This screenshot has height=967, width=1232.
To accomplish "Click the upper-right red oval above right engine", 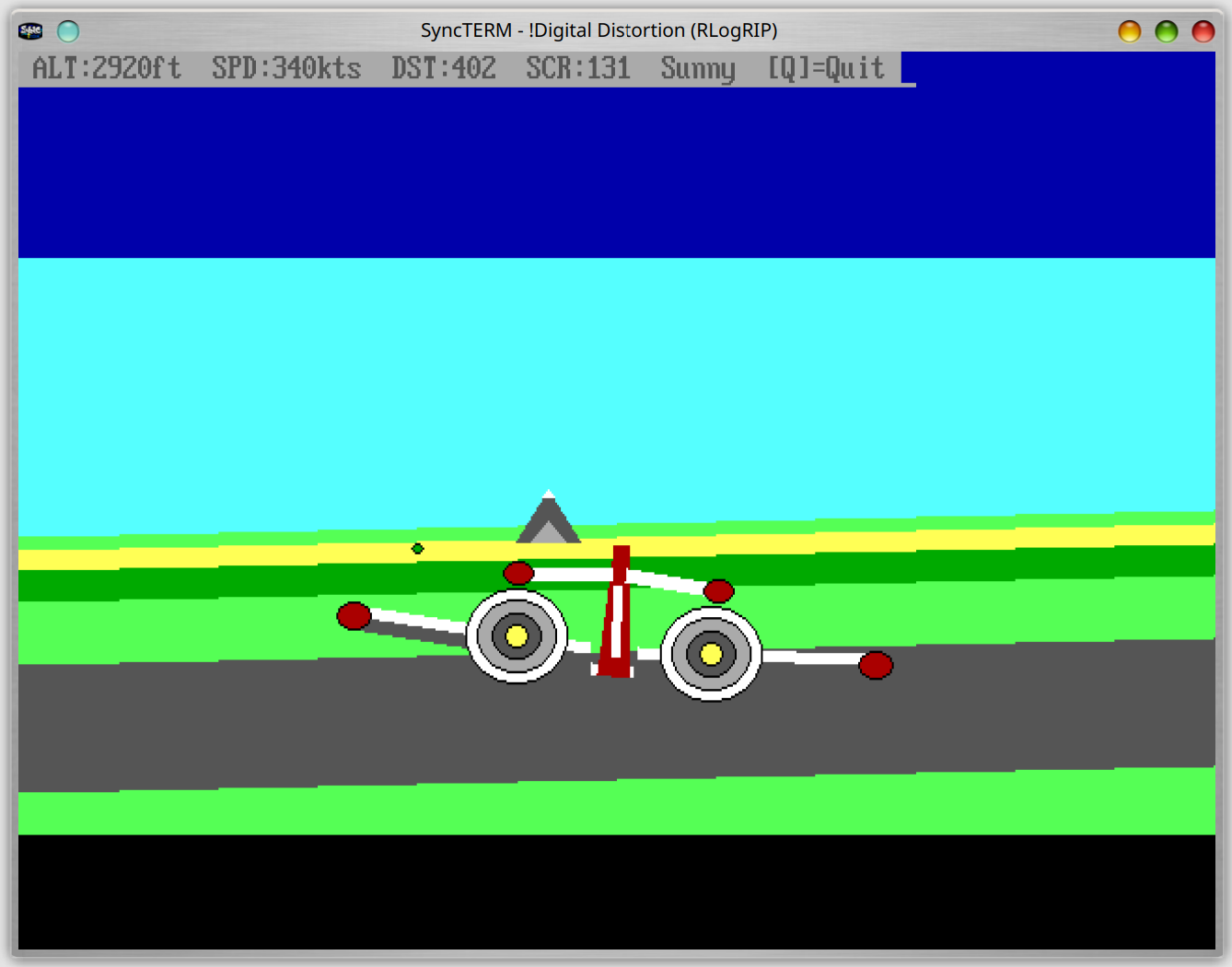I will 718,590.
